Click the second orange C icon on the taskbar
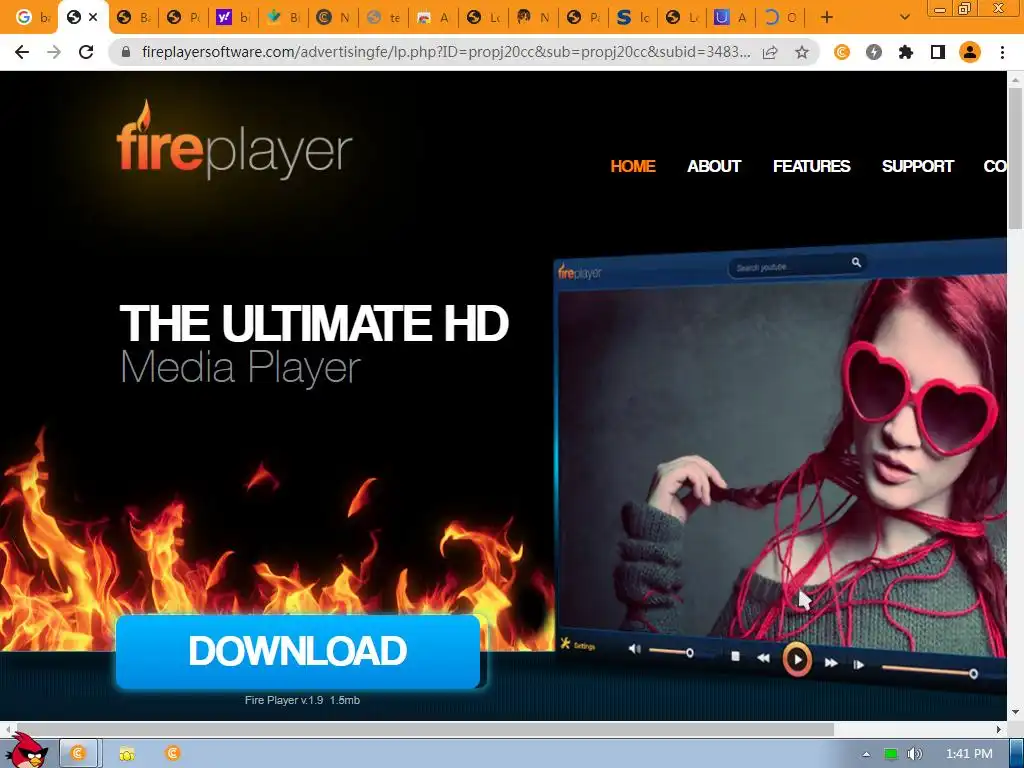The width and height of the screenshot is (1024, 768). tap(172, 754)
